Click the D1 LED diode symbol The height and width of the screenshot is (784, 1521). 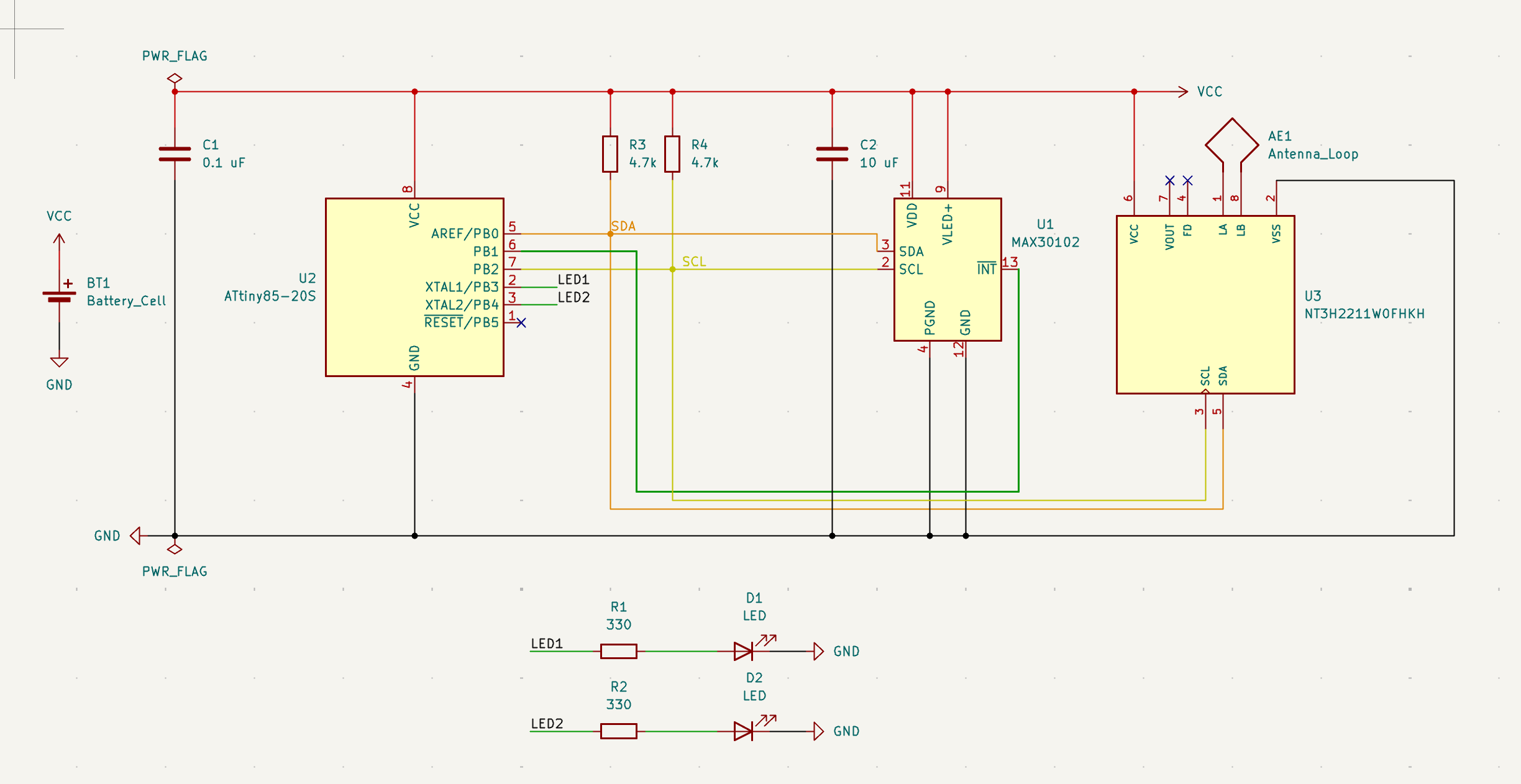tap(744, 651)
